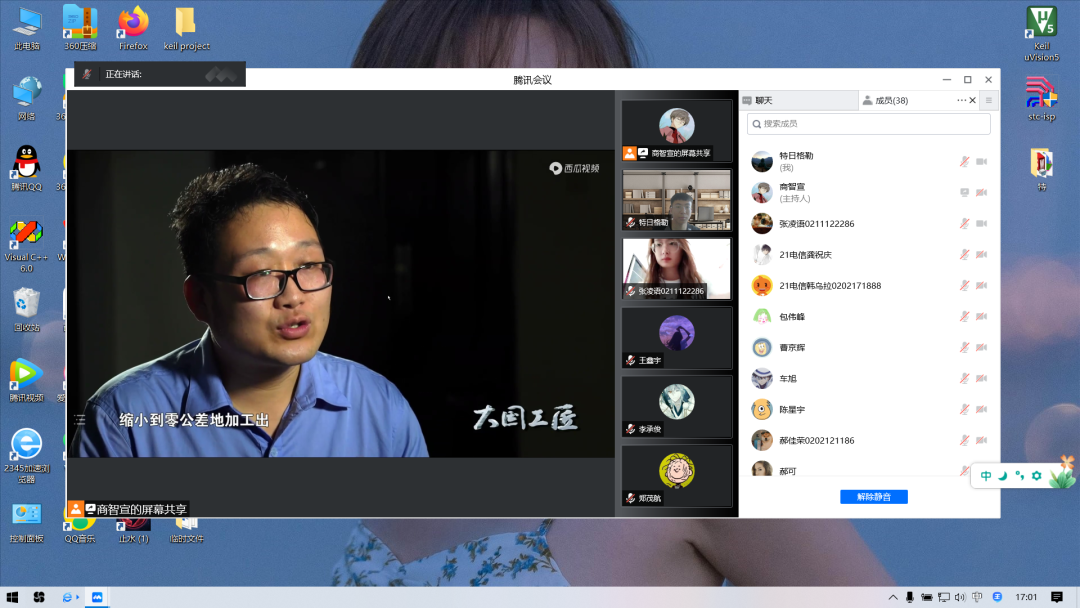
Task: Open the 回收站 recycle bin
Action: (x=27, y=309)
